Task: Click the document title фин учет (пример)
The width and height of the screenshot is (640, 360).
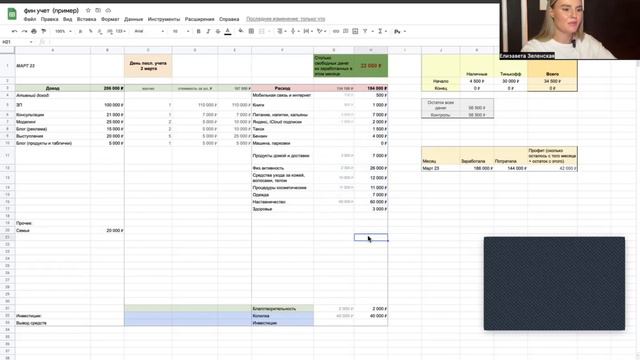Action: (51, 11)
